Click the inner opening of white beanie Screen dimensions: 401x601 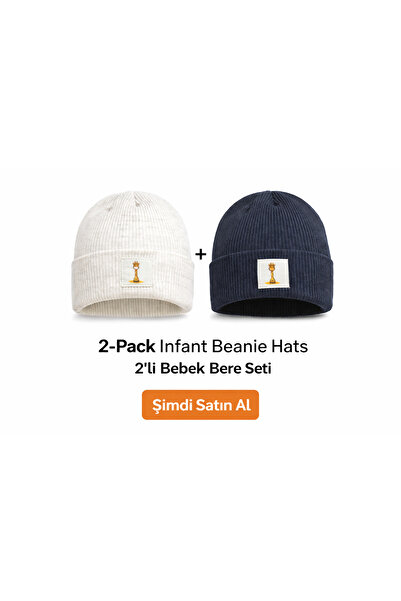pos(133,307)
